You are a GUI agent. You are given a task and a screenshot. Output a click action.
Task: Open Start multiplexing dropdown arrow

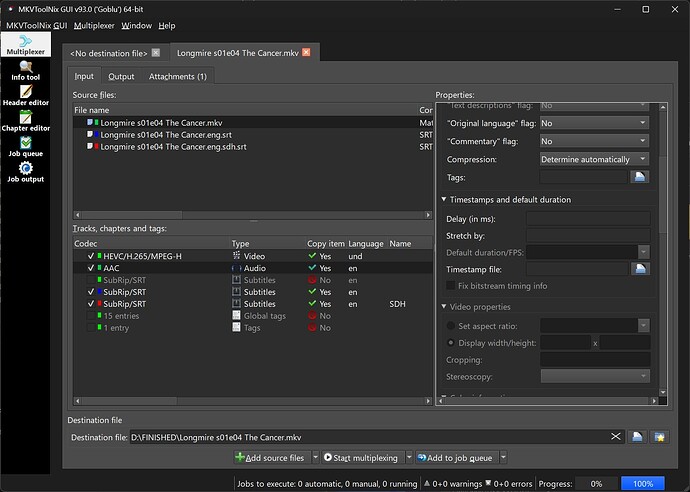point(409,458)
